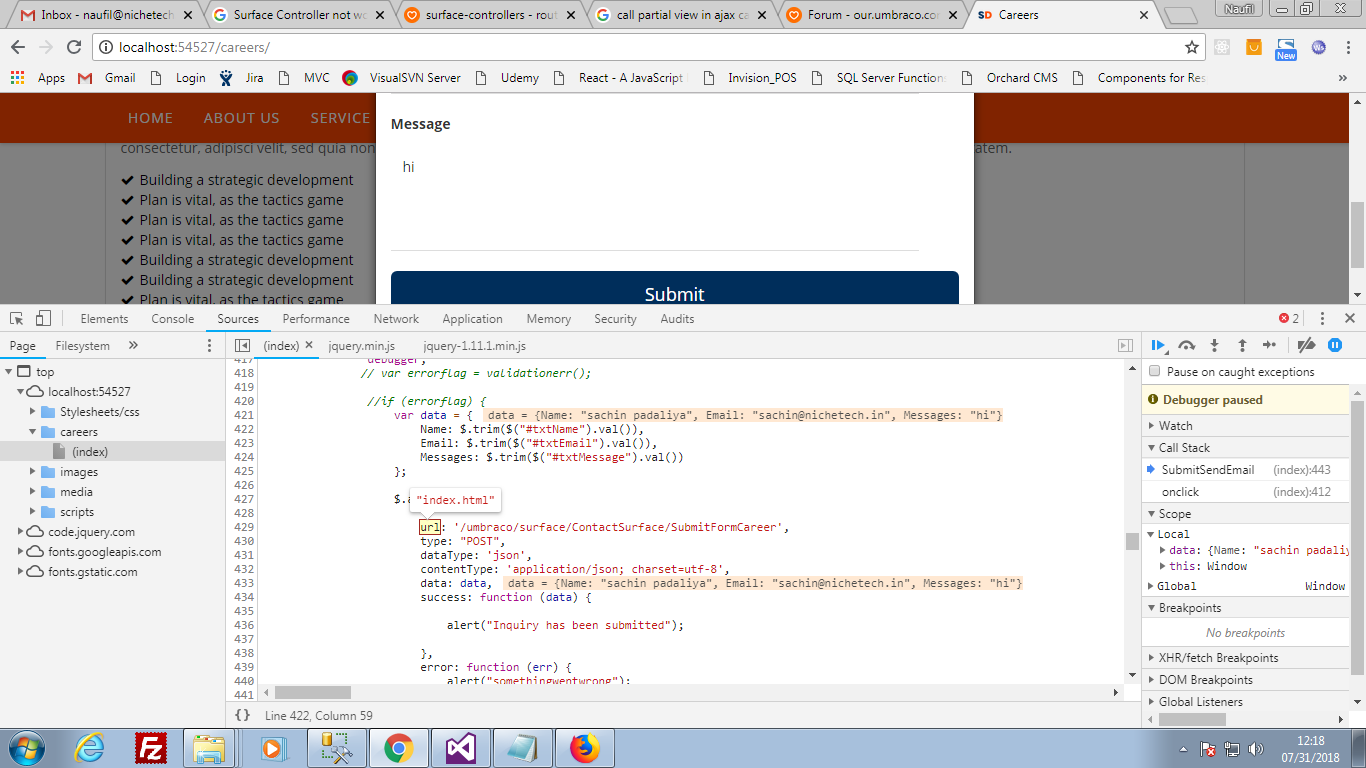Click the red error count indicator

[1289, 318]
